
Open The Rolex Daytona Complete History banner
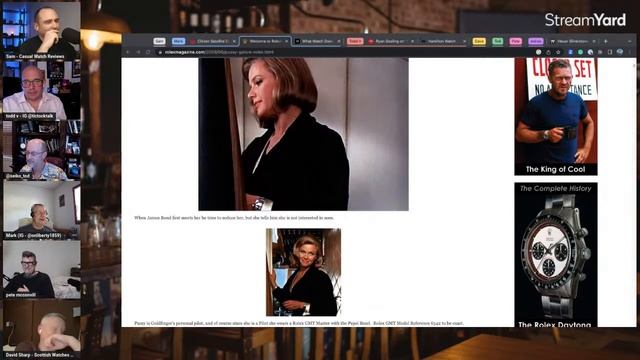(556, 255)
